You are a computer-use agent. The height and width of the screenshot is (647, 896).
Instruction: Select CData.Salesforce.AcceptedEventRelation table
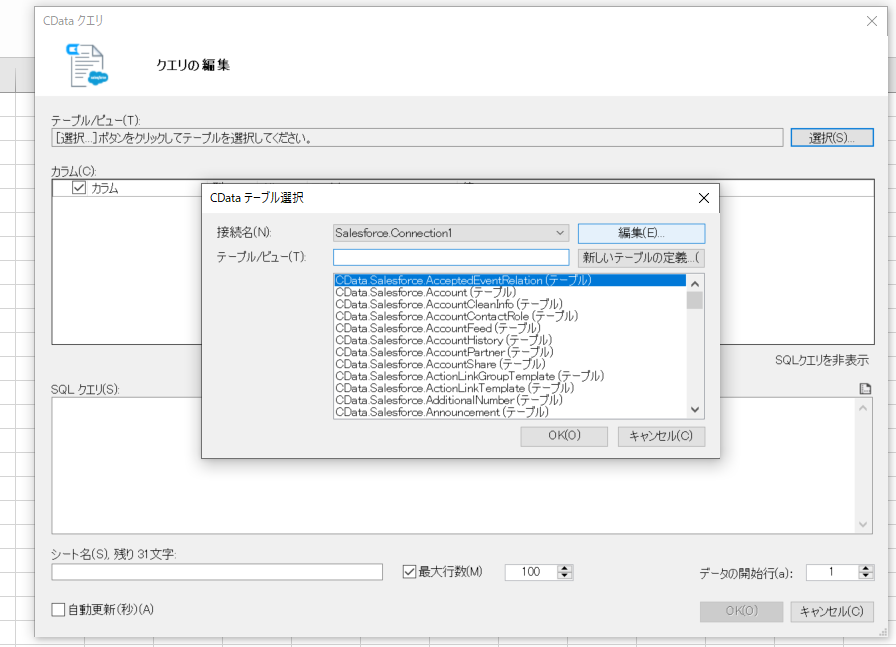coord(510,280)
